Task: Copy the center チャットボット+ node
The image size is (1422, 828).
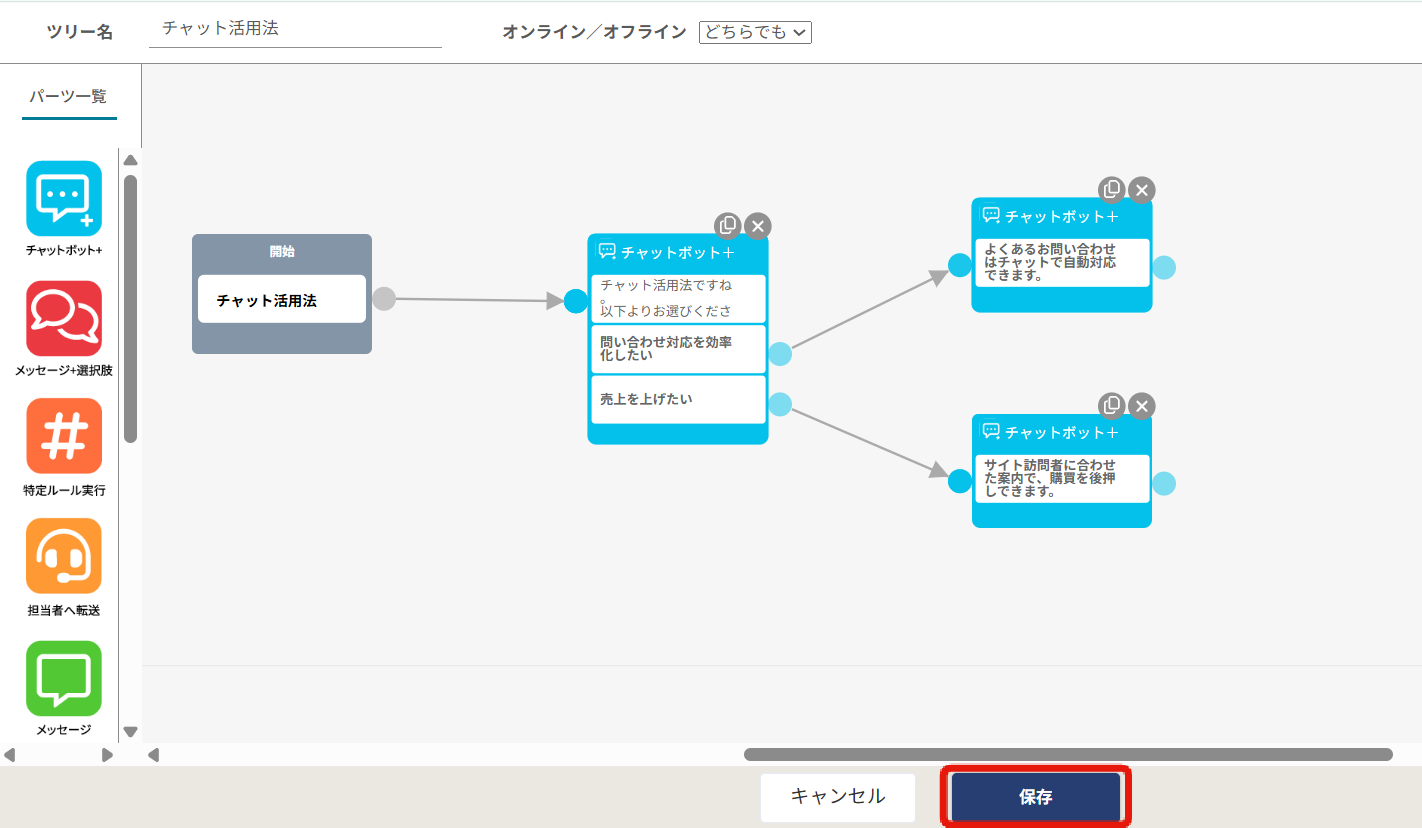Action: [x=728, y=225]
